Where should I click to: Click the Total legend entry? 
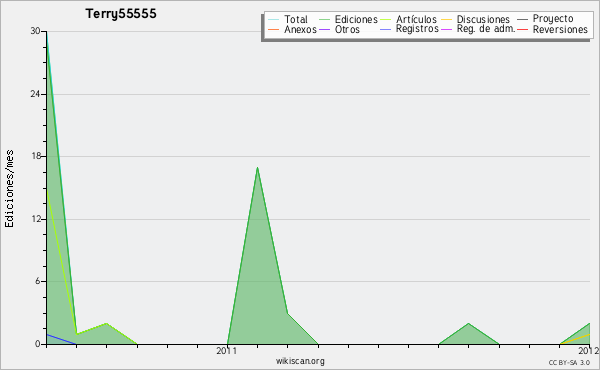[288, 19]
